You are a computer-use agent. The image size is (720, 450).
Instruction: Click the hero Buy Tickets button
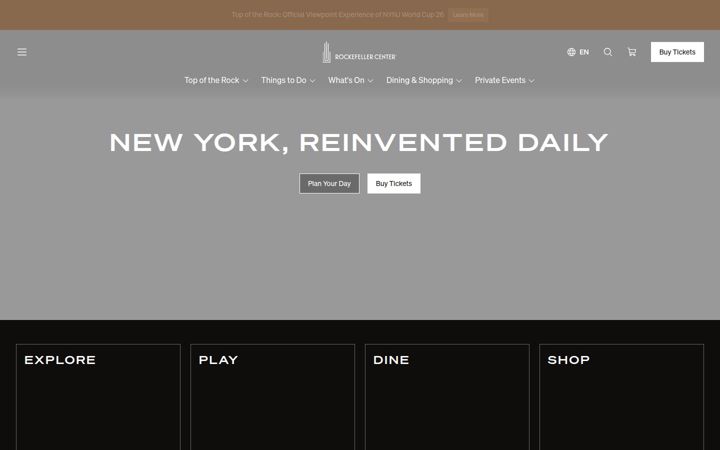(x=394, y=183)
